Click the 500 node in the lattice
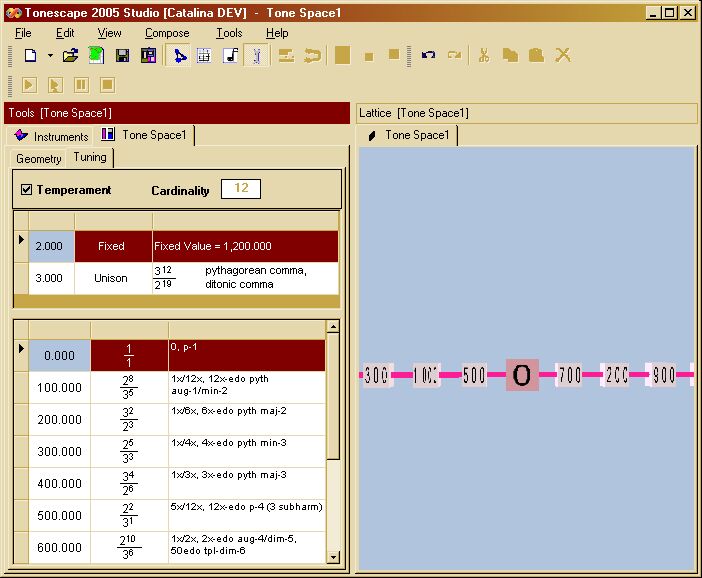 tap(474, 375)
